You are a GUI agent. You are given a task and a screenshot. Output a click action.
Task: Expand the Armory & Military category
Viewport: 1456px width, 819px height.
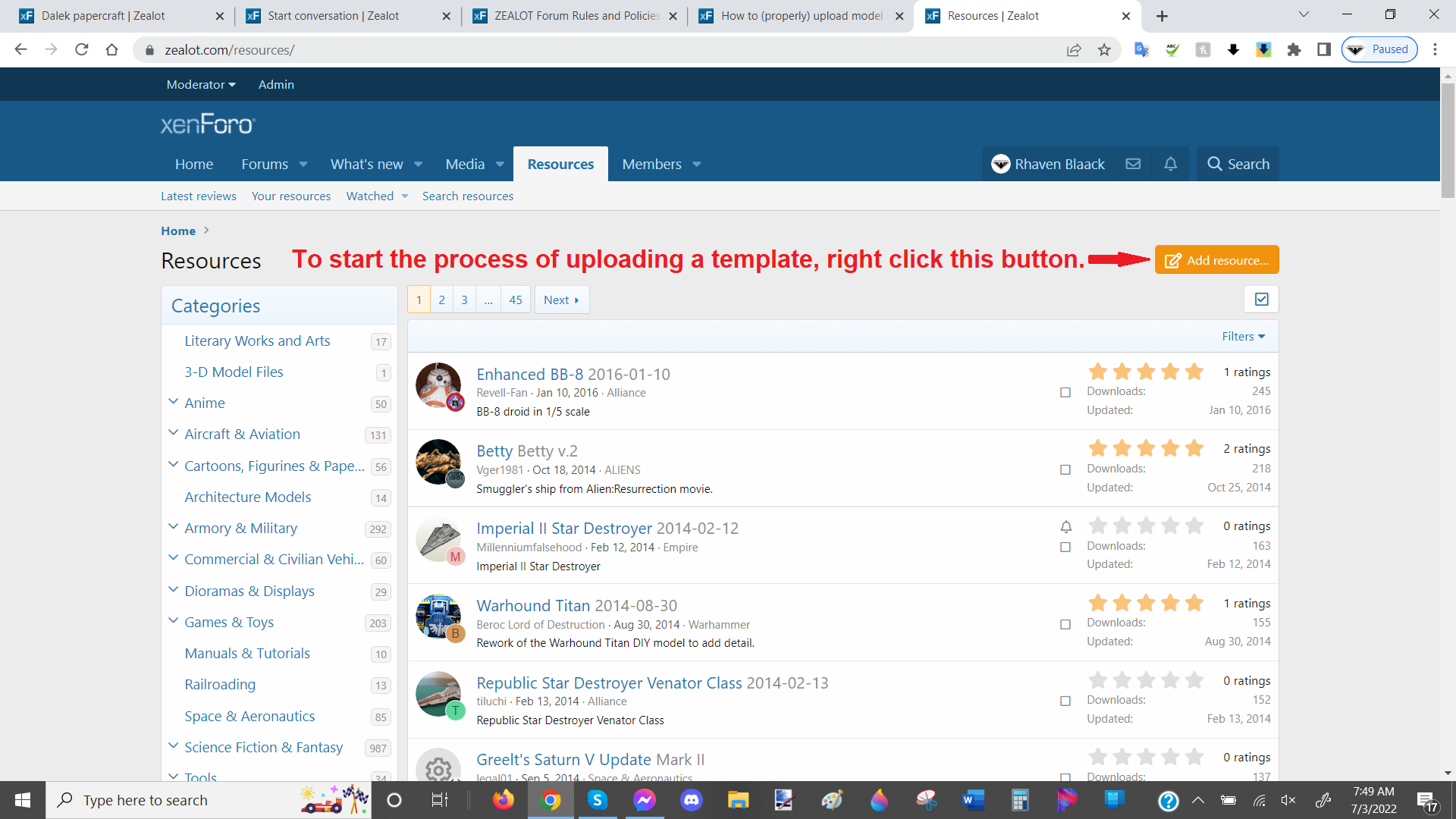click(x=173, y=527)
